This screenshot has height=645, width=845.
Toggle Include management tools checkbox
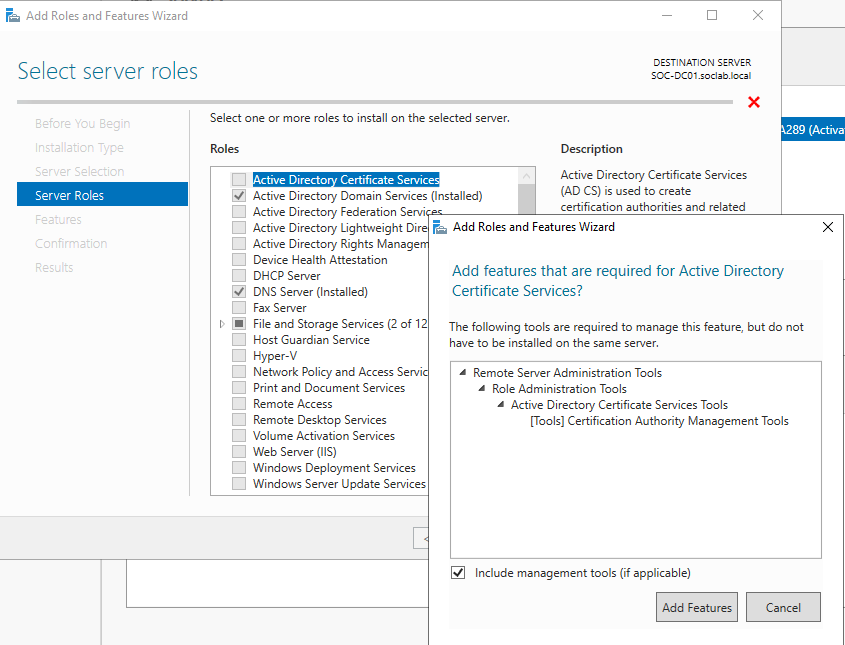458,573
